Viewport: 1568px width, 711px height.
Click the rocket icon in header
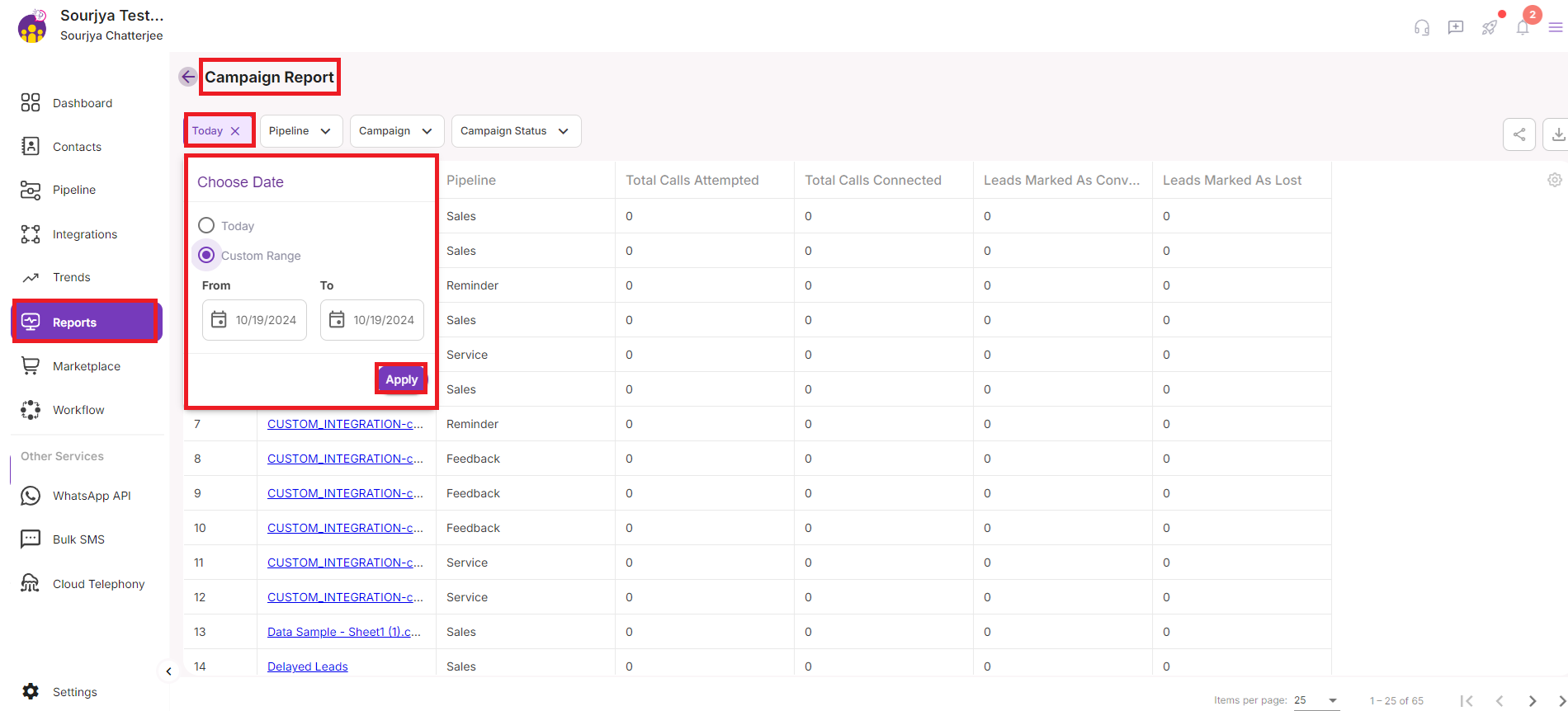(1489, 28)
